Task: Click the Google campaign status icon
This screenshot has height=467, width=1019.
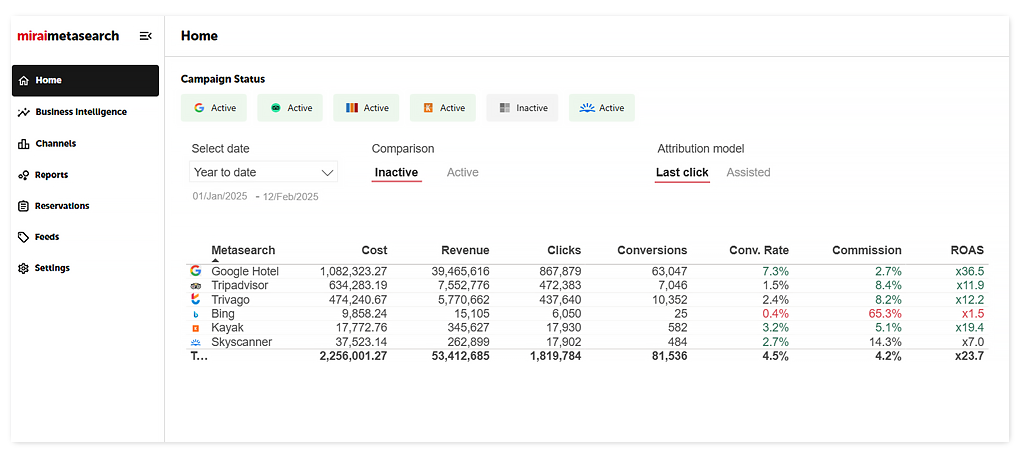Action: (199, 108)
